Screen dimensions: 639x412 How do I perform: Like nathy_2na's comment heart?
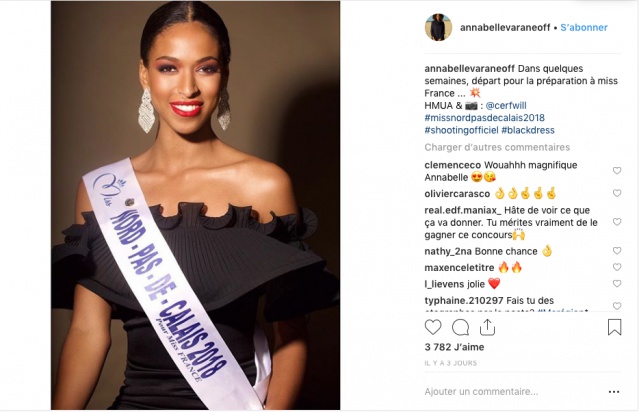pyautogui.click(x=617, y=251)
